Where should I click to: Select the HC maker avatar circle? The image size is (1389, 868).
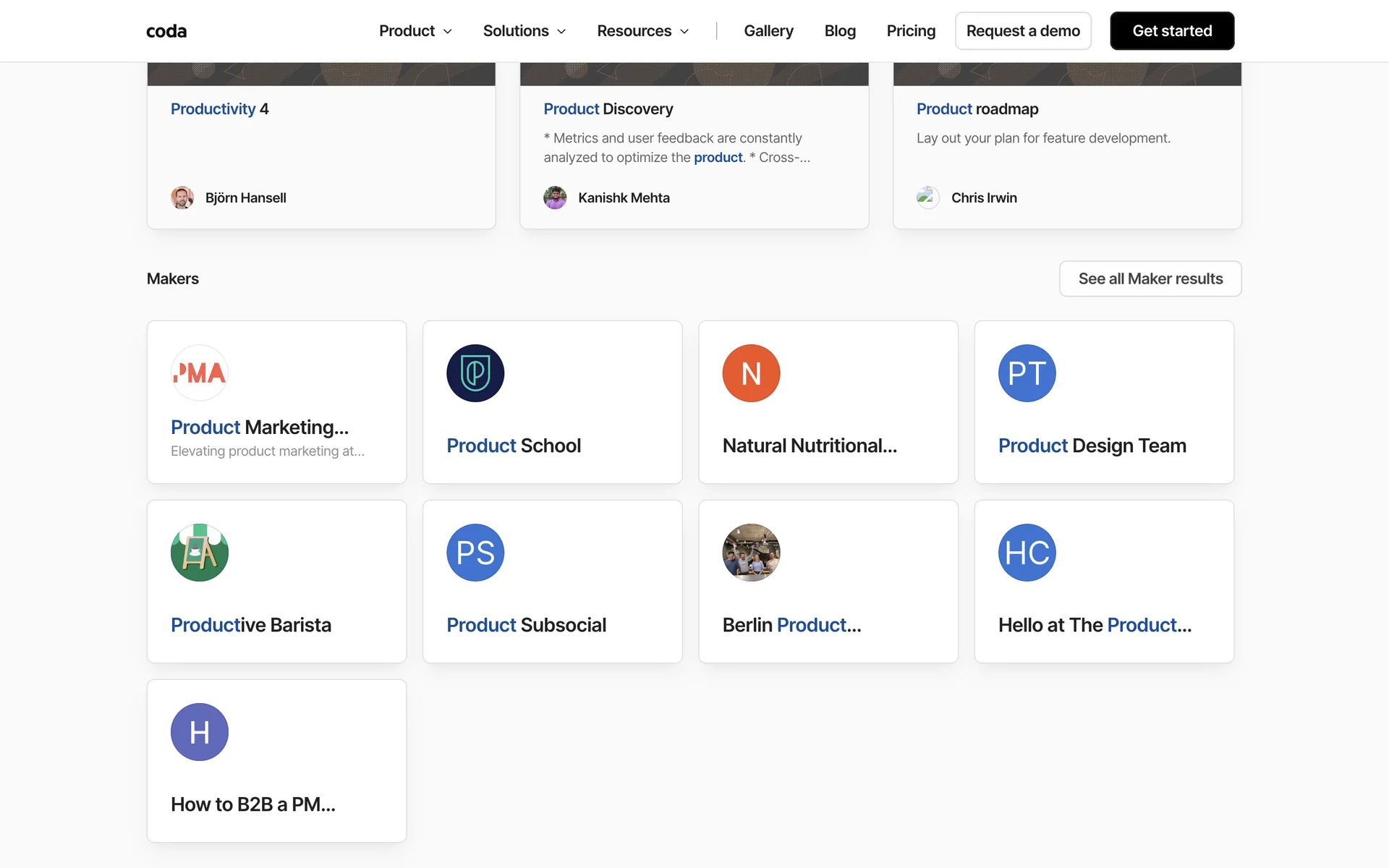(1027, 553)
